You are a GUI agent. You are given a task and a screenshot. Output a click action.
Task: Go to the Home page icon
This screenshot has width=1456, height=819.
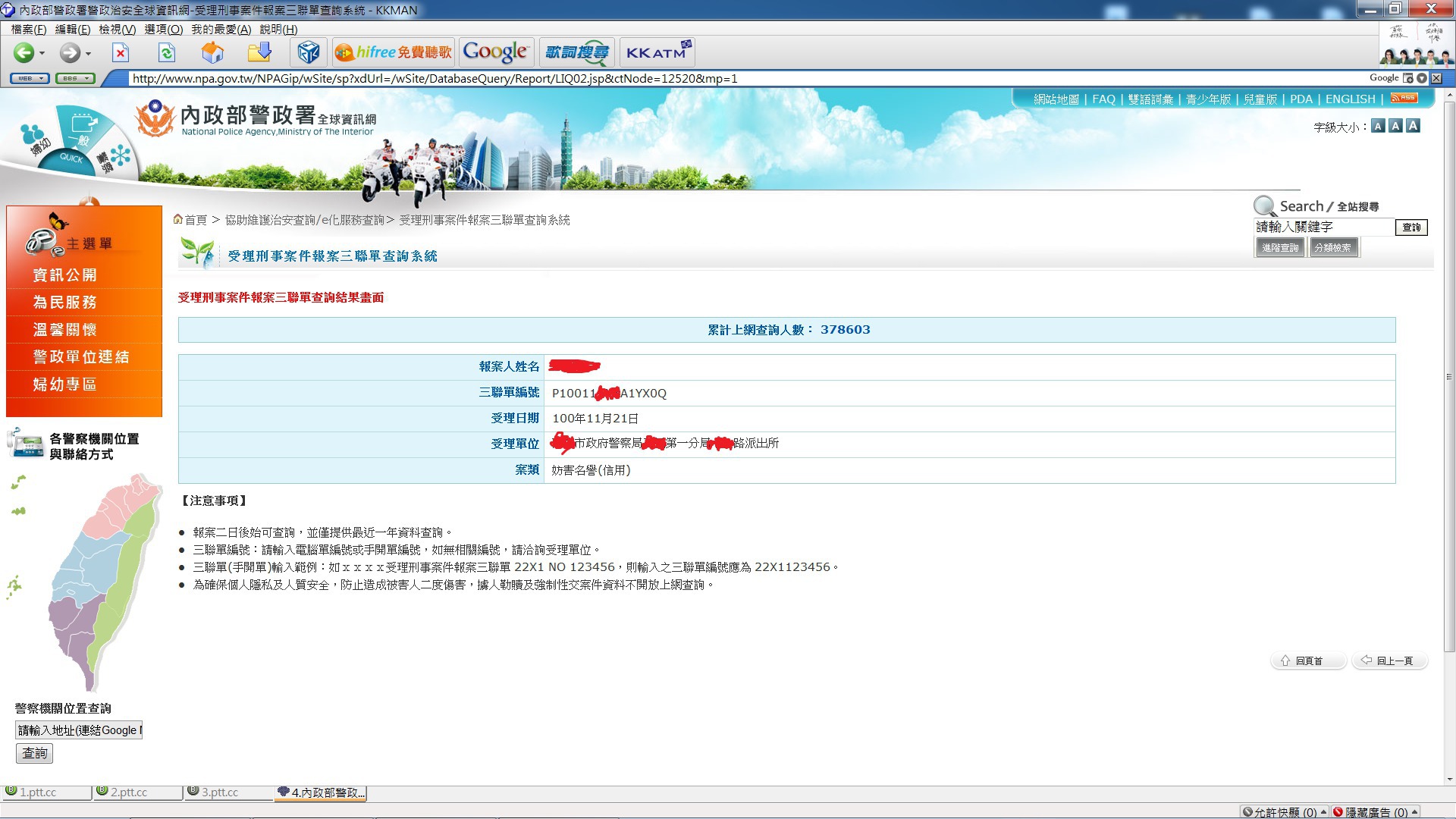point(212,52)
